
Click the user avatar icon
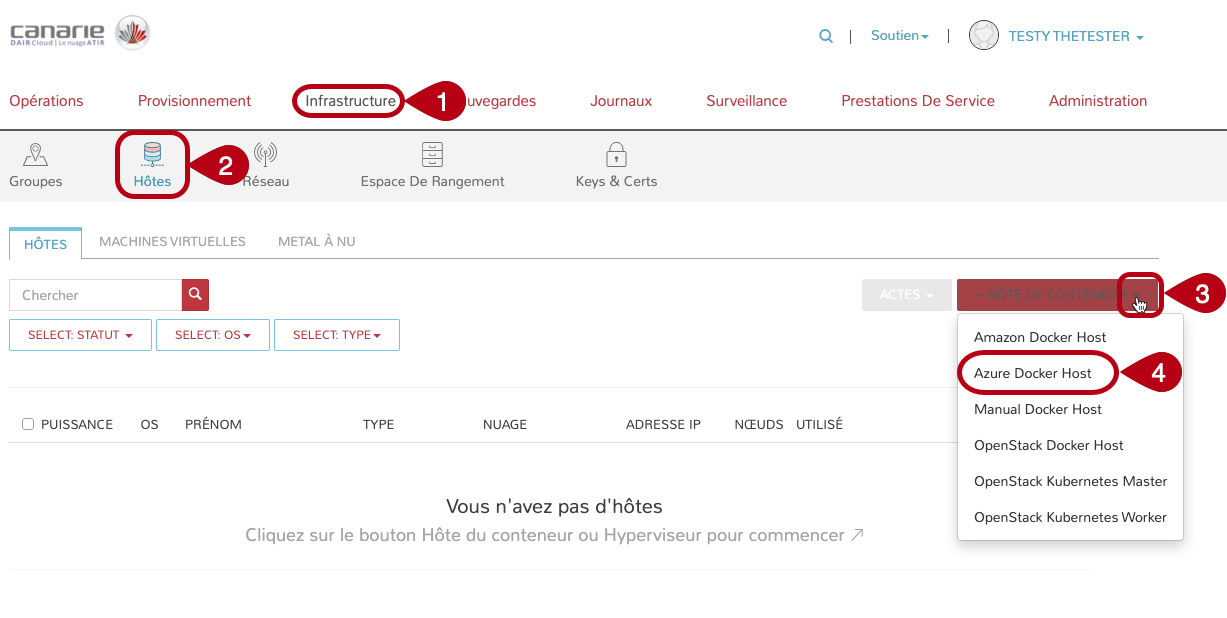tap(984, 36)
